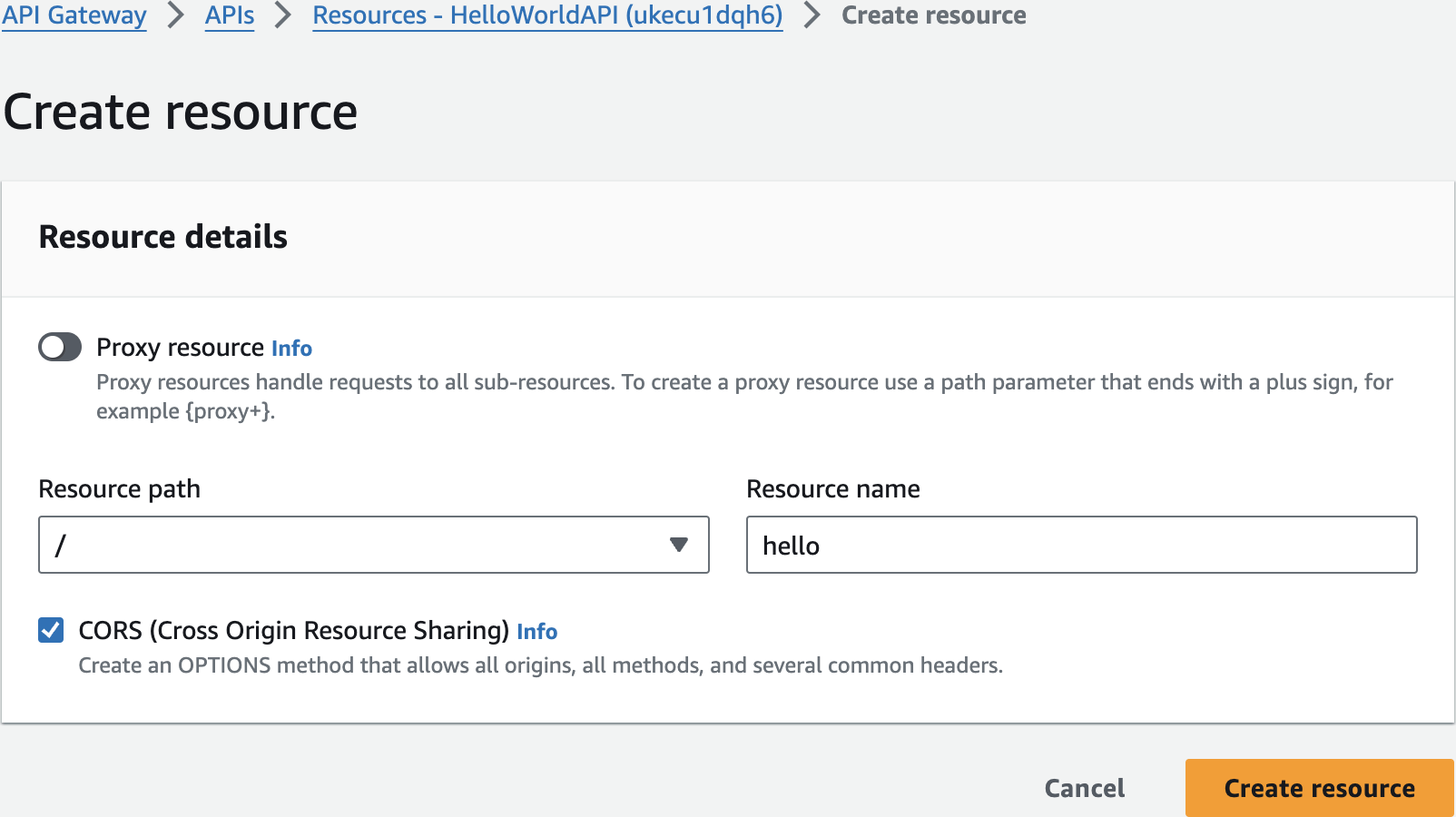This screenshot has height=817, width=1456.
Task: Uncheck the CORS checkbox
Action: click(x=51, y=630)
